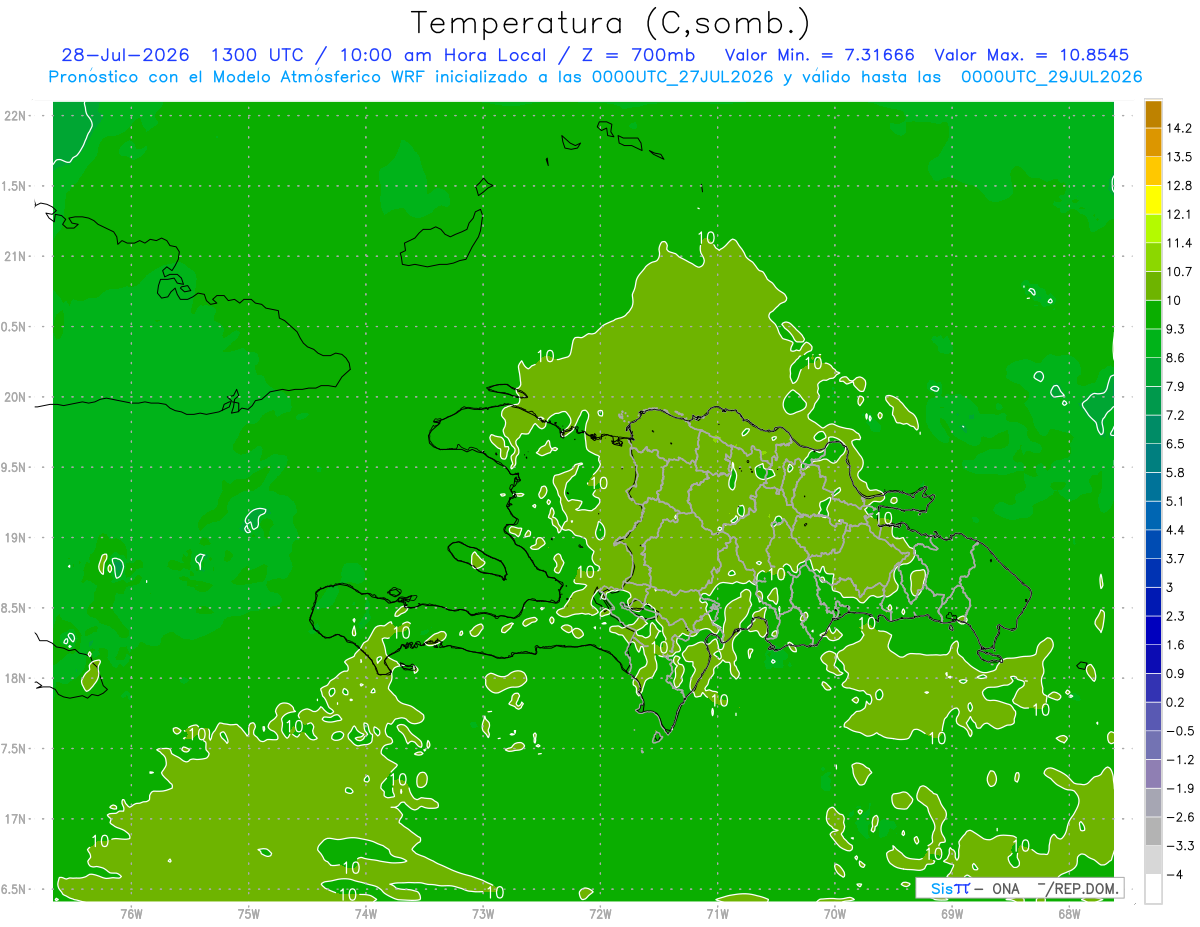
Task: Click the legend swatch between 12.8 and 13.5
Action: [x=1153, y=171]
